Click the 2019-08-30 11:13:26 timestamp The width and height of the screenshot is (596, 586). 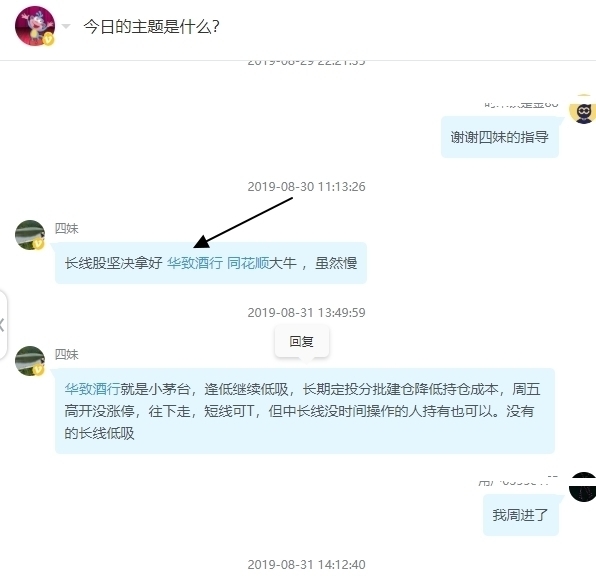tap(306, 187)
